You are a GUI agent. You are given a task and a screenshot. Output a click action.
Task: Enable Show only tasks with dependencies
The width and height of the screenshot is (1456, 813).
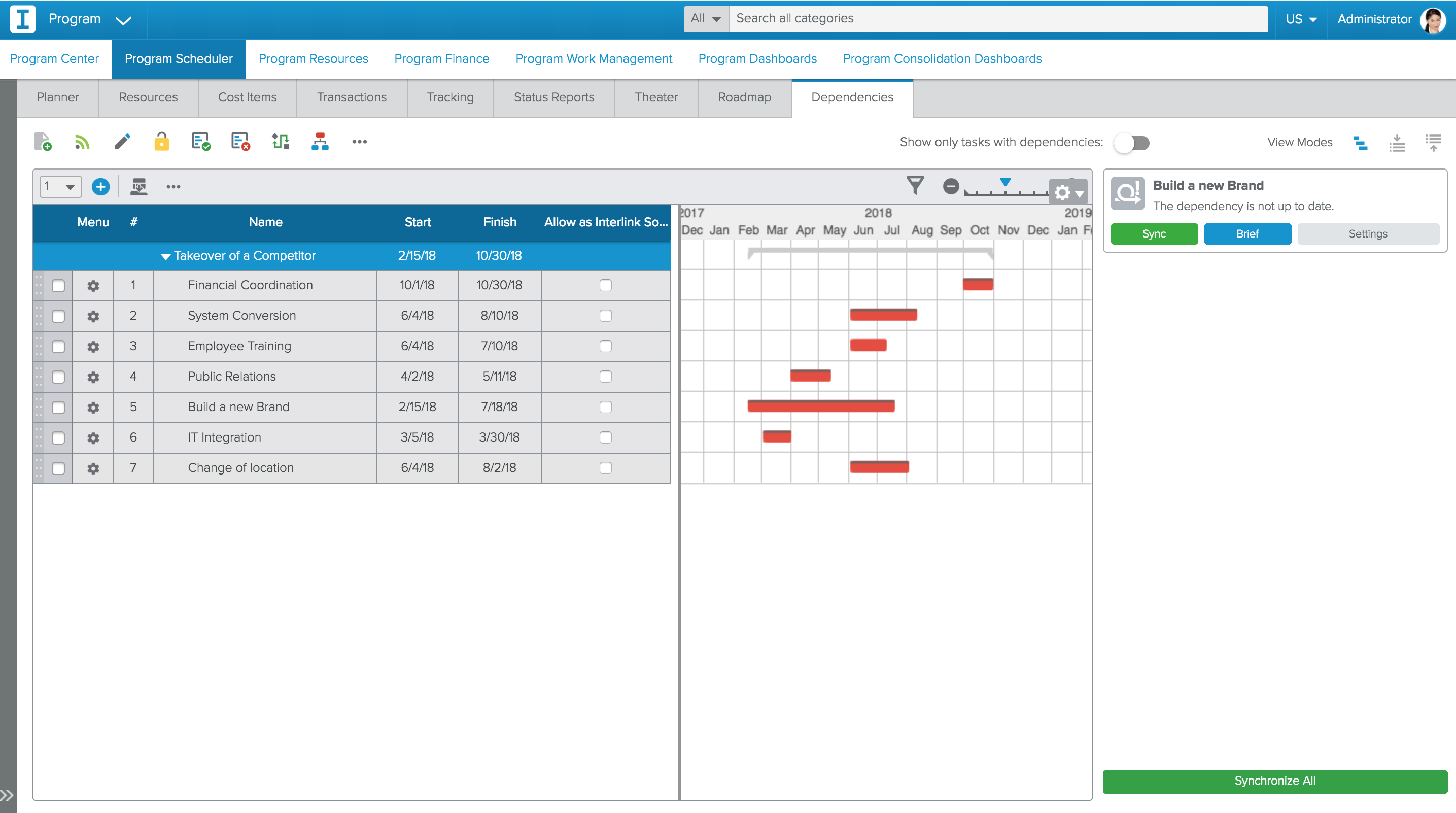coord(1131,143)
